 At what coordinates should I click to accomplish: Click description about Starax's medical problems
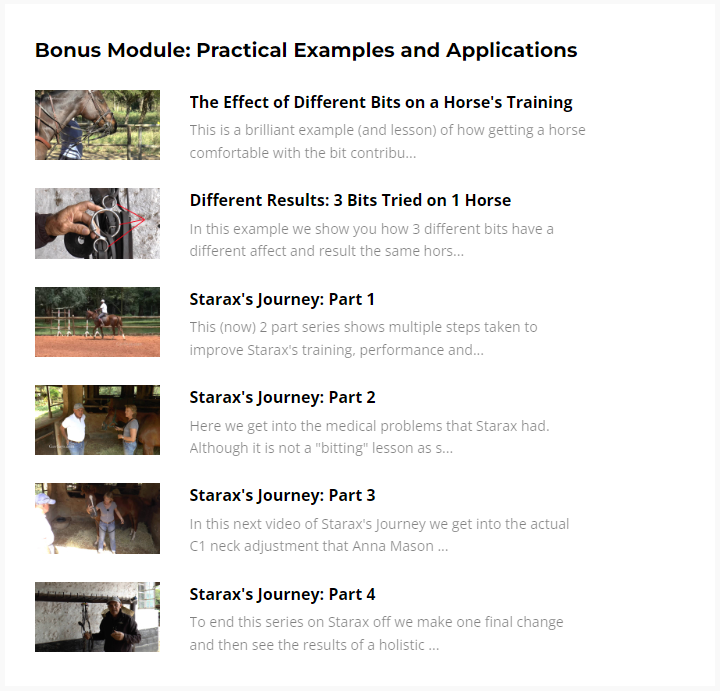click(x=369, y=426)
